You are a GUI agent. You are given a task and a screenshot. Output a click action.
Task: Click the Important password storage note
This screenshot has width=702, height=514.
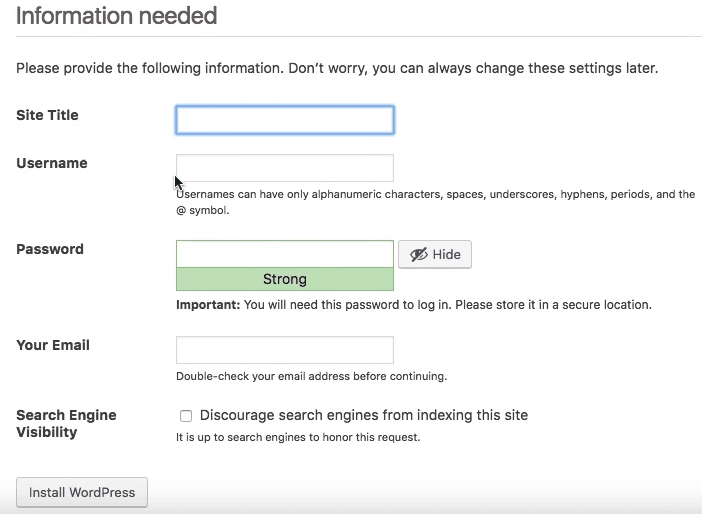(414, 305)
